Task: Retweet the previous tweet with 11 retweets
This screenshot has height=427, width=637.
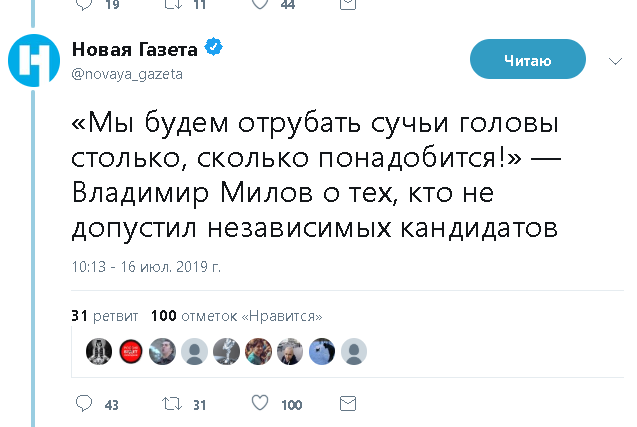Action: (171, 3)
